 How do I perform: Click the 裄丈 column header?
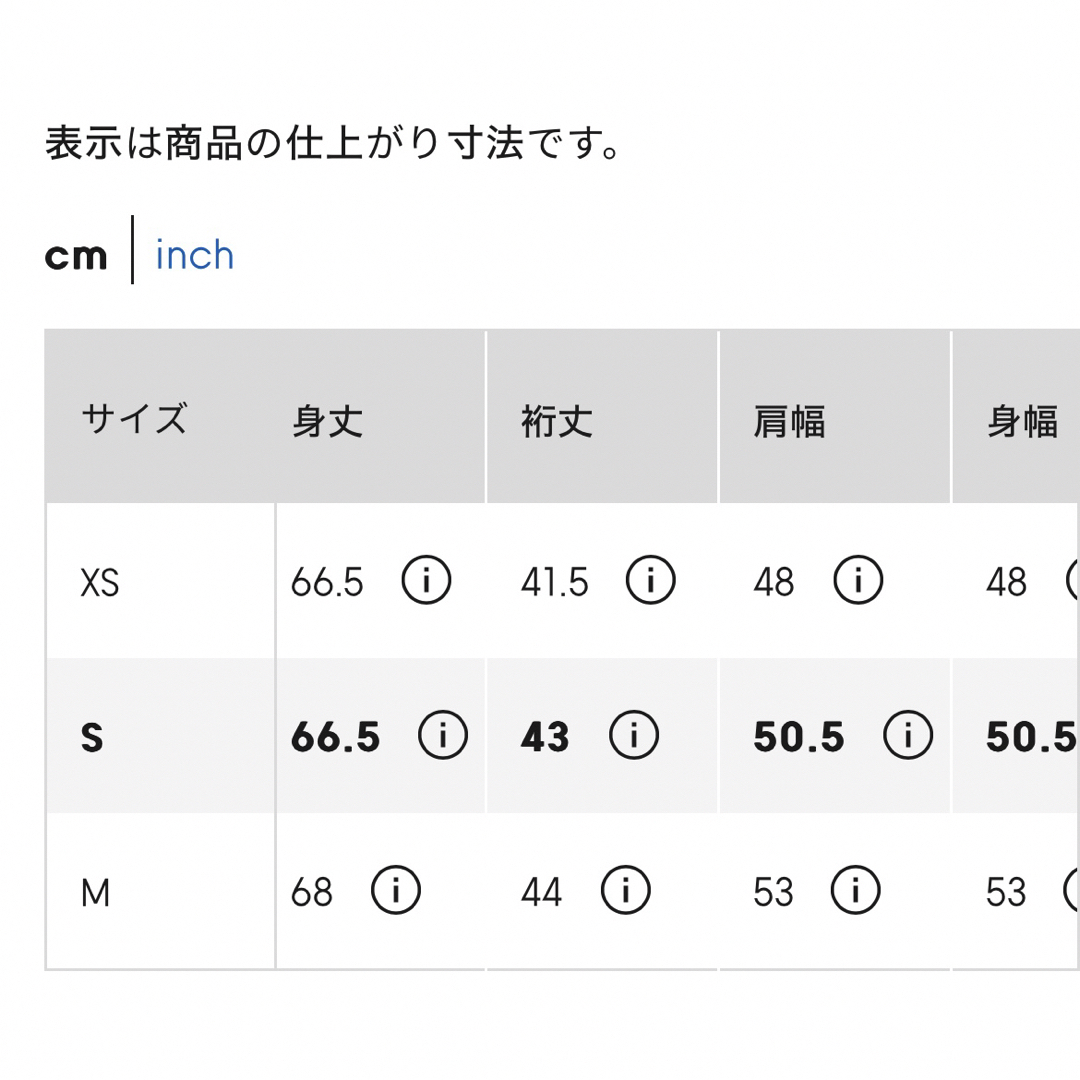(x=557, y=421)
